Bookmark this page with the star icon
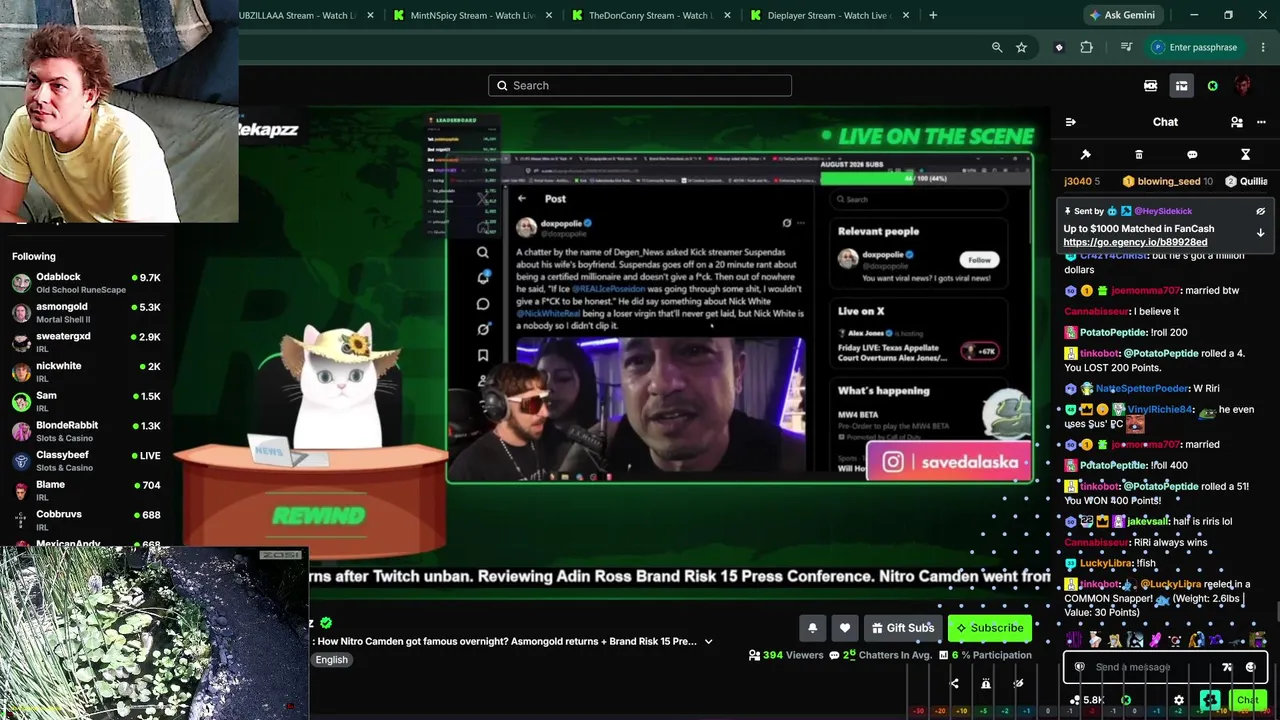The width and height of the screenshot is (1280, 720). click(x=1021, y=47)
